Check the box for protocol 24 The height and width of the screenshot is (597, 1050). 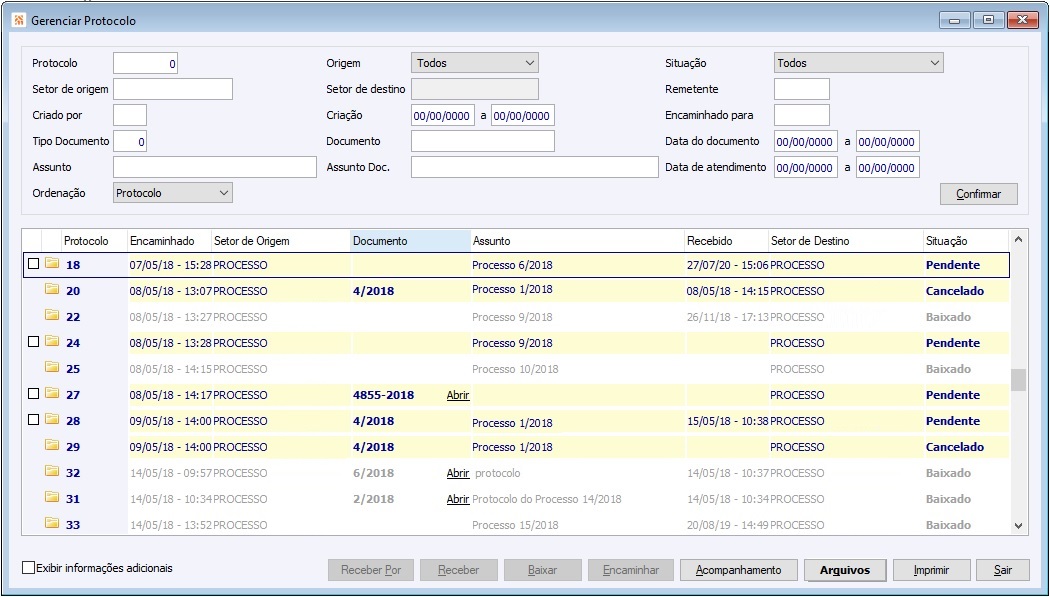[x=34, y=343]
